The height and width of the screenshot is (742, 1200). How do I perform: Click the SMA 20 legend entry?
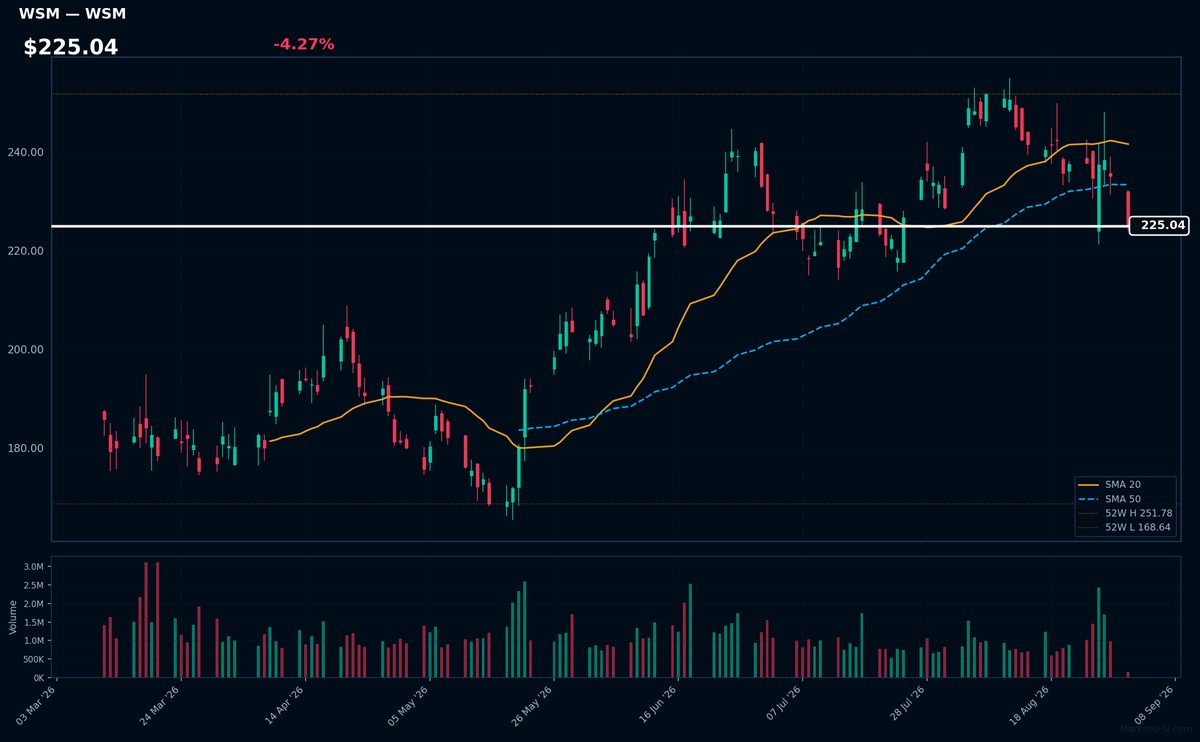point(1123,484)
